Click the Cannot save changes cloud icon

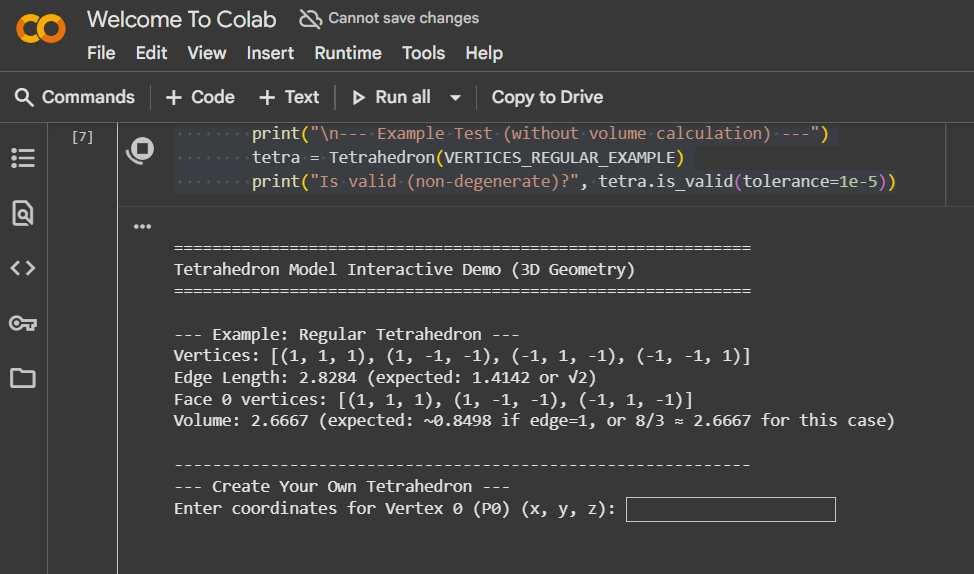[310, 19]
